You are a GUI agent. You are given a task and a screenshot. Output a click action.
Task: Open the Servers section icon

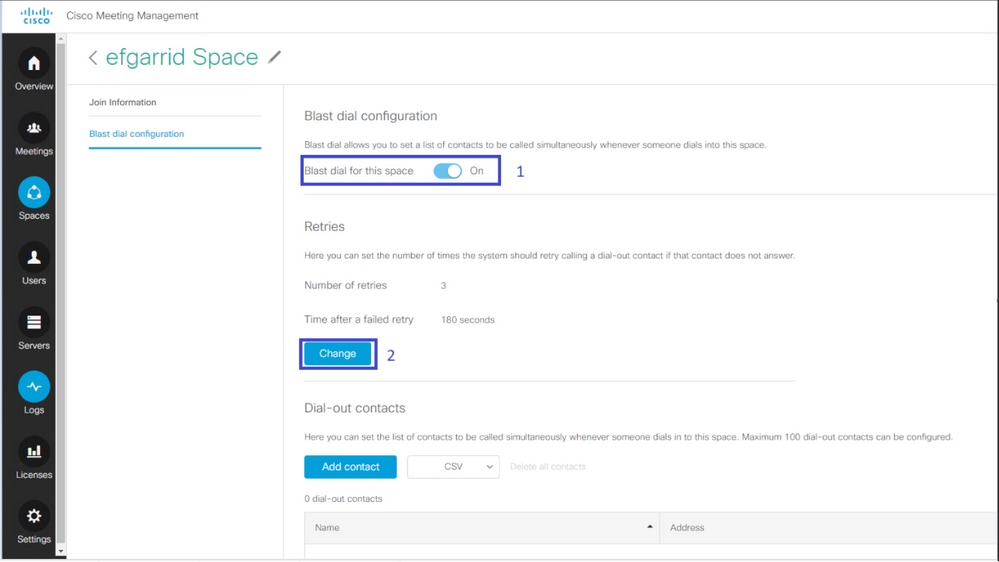(34, 323)
